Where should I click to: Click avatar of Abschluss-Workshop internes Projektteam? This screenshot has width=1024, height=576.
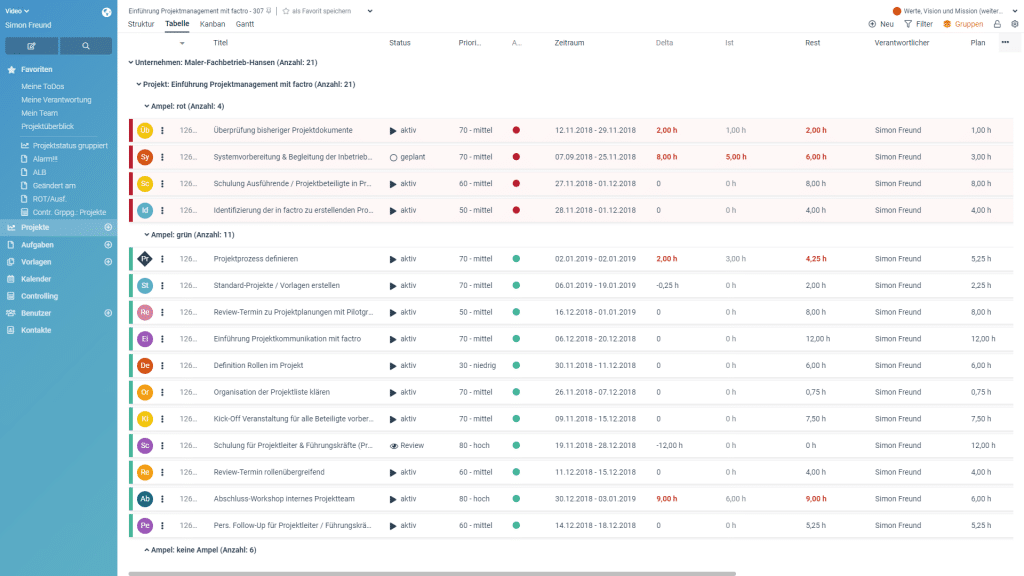tap(145, 499)
